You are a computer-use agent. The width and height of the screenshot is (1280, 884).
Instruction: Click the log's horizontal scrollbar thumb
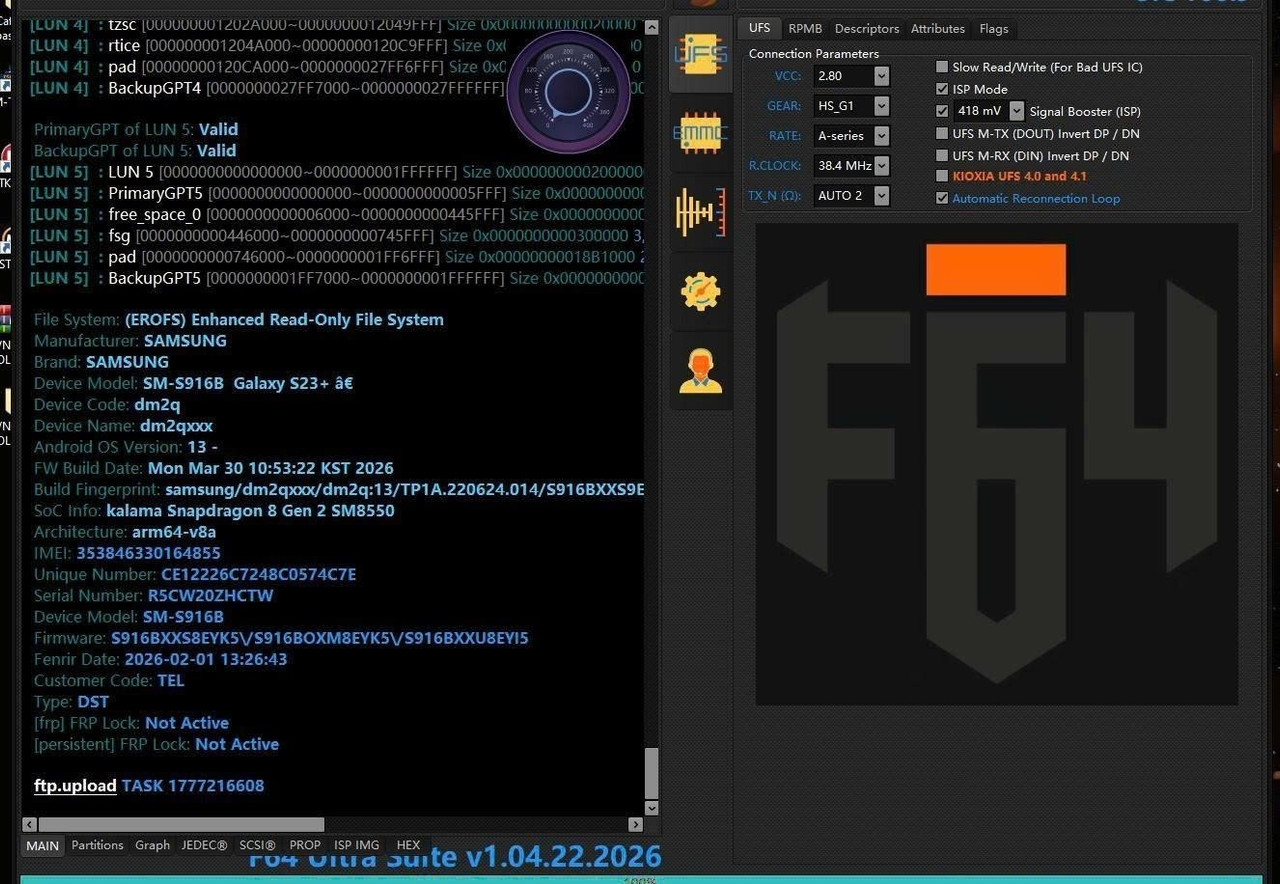(181, 824)
